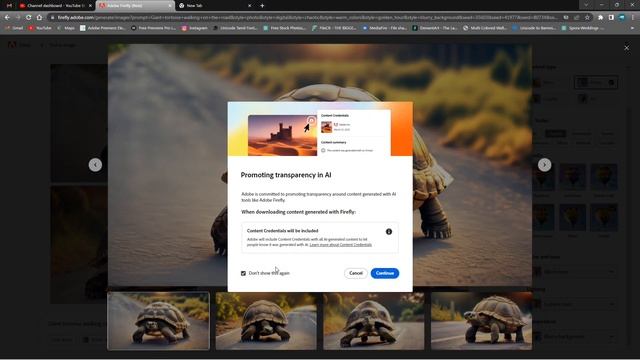
Task: Click the desert castle sample image in the dialog
Action: pos(282,135)
